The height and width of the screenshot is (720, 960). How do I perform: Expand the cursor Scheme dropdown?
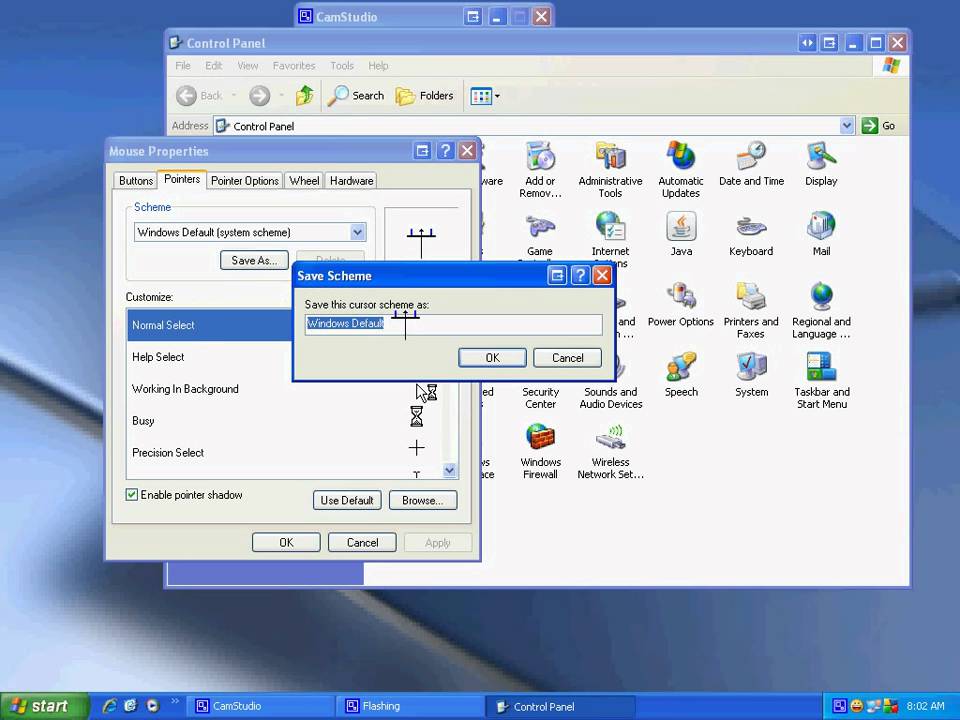pos(358,232)
